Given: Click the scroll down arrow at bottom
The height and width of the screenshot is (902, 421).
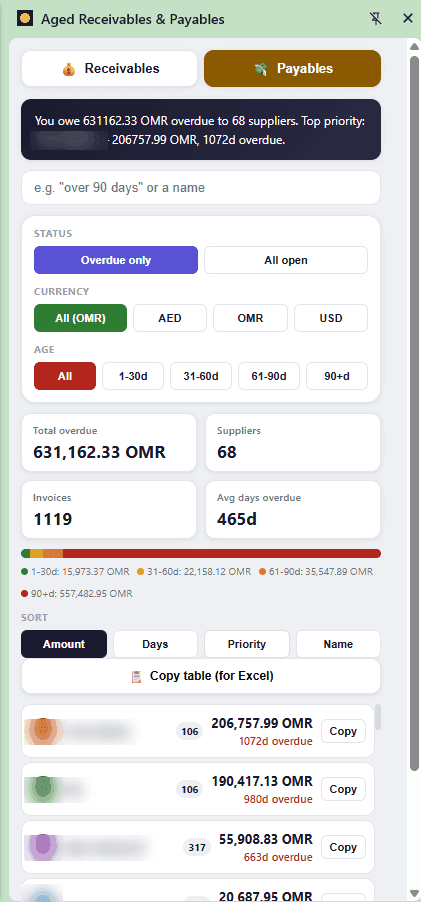Looking at the screenshot, I should 415,893.
